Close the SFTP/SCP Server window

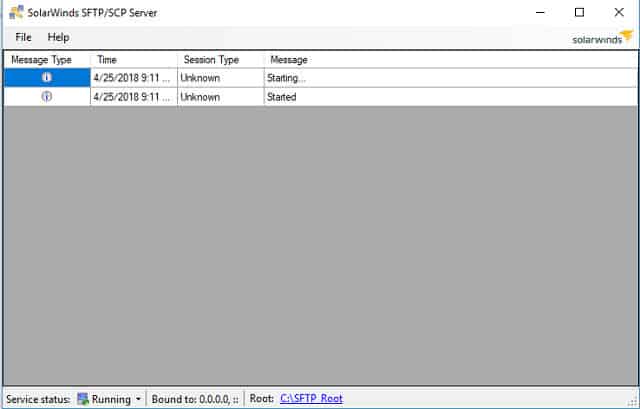click(x=619, y=12)
